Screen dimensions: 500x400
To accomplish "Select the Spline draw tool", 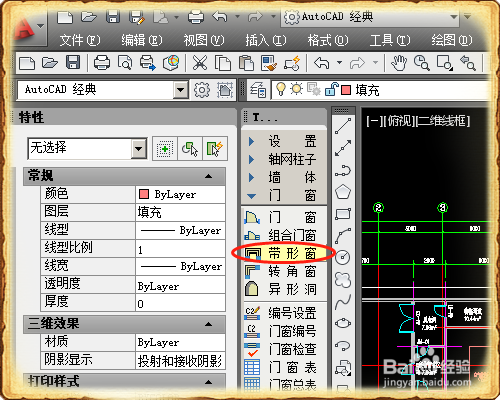I will click(343, 302).
